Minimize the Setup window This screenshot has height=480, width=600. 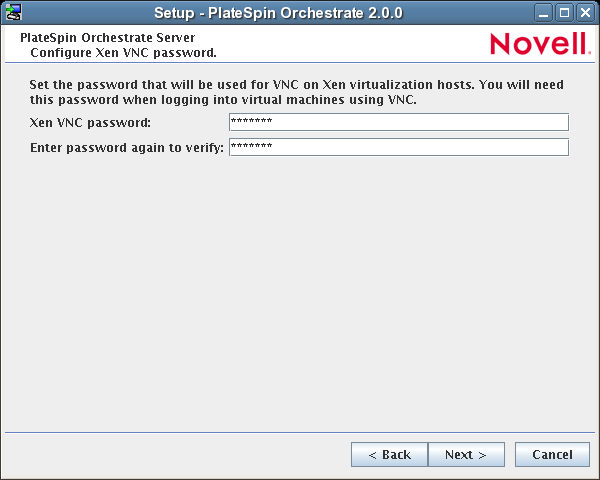point(544,12)
